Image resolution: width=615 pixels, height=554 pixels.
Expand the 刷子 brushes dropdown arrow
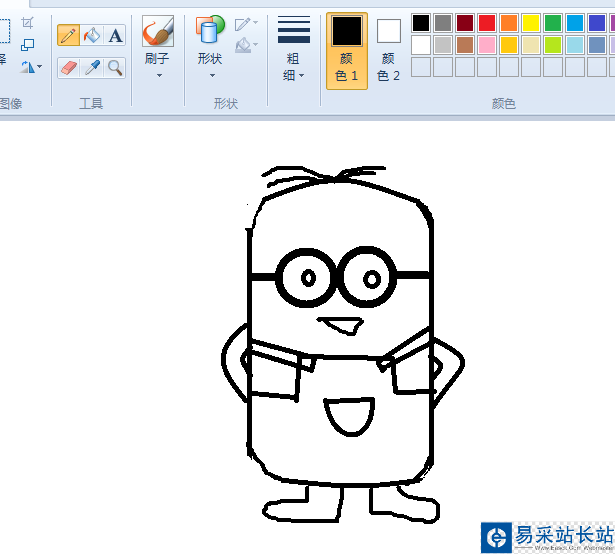(159, 75)
